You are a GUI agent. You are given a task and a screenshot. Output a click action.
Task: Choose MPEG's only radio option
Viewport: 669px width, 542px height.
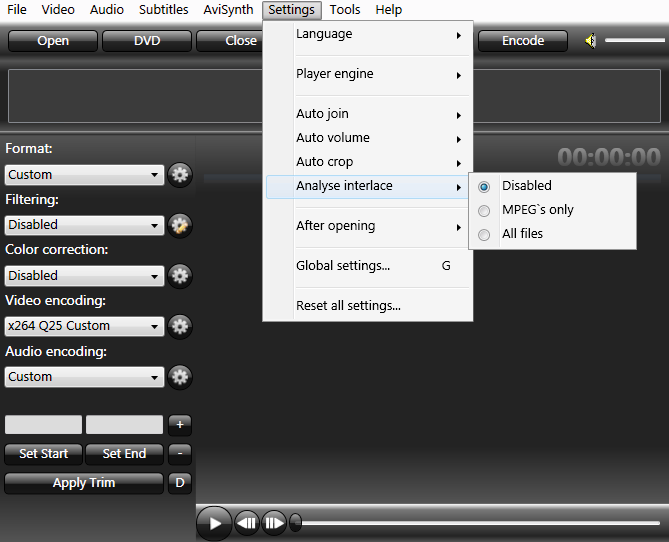[485, 210]
